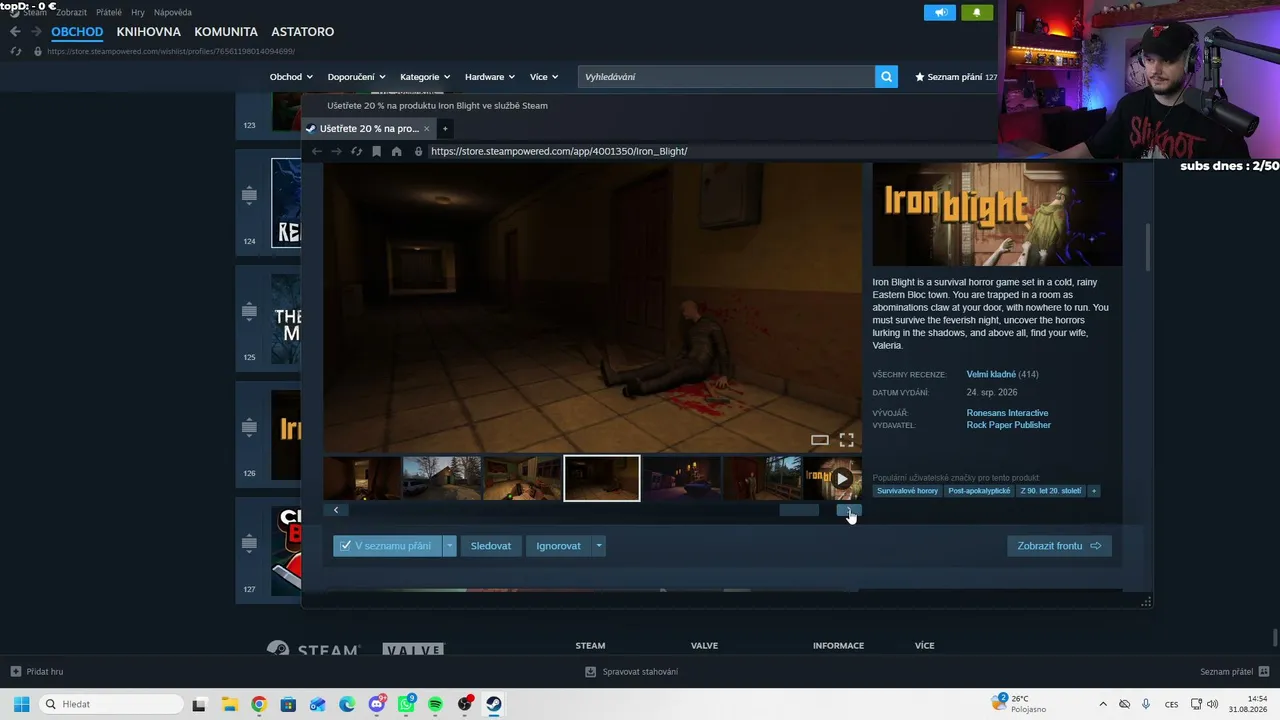Open the Hry menu in Steam
This screenshot has width=1280, height=720.
[138, 12]
